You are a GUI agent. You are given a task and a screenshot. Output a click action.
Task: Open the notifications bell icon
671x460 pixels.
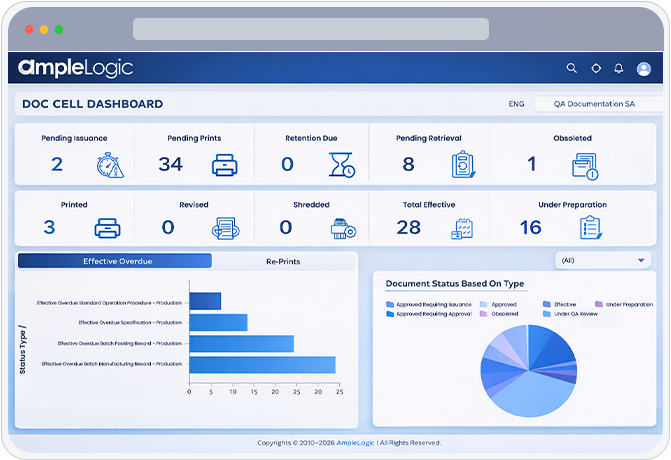click(619, 68)
